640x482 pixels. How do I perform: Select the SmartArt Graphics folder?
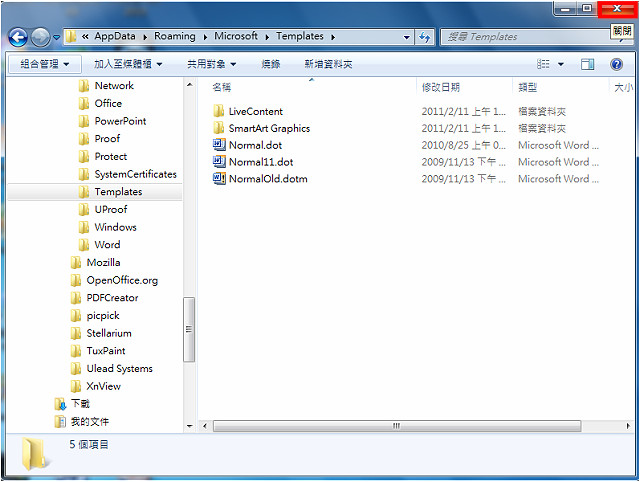click(268, 128)
